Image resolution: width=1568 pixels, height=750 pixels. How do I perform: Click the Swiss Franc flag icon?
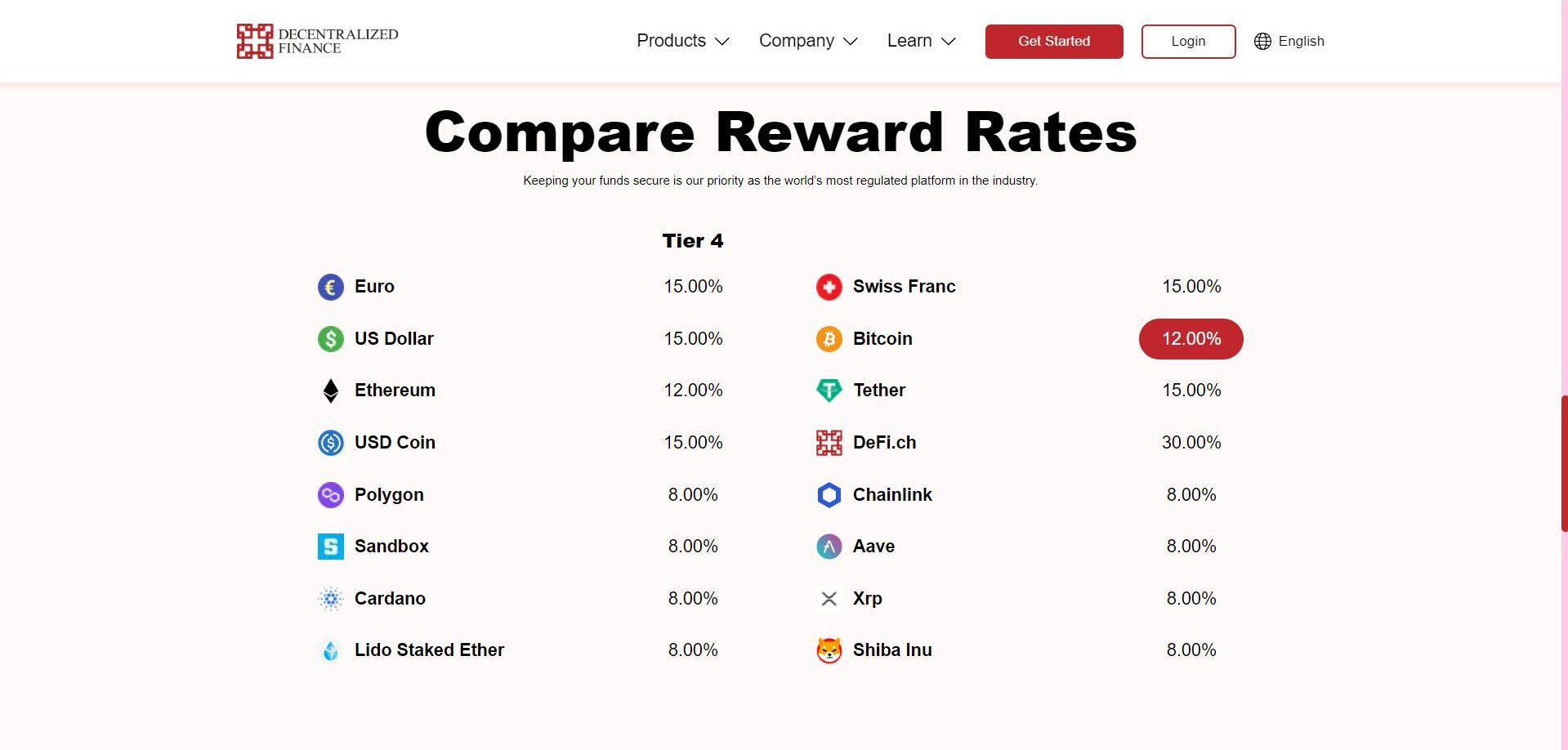click(x=829, y=287)
